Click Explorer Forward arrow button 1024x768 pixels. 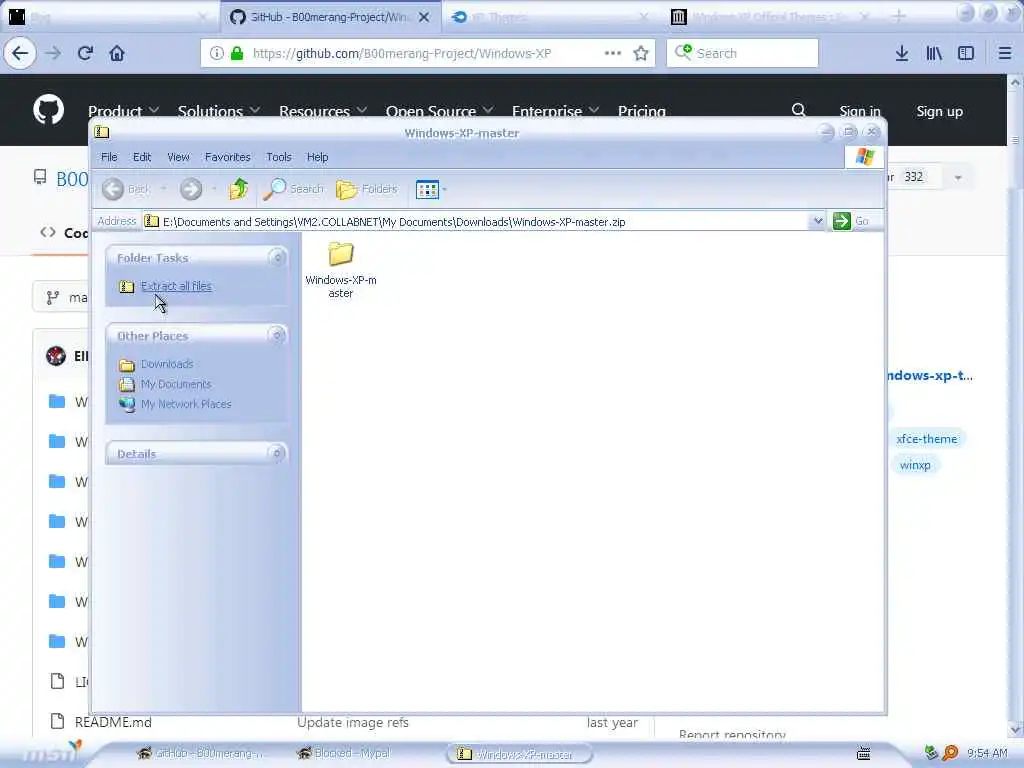[x=191, y=189]
